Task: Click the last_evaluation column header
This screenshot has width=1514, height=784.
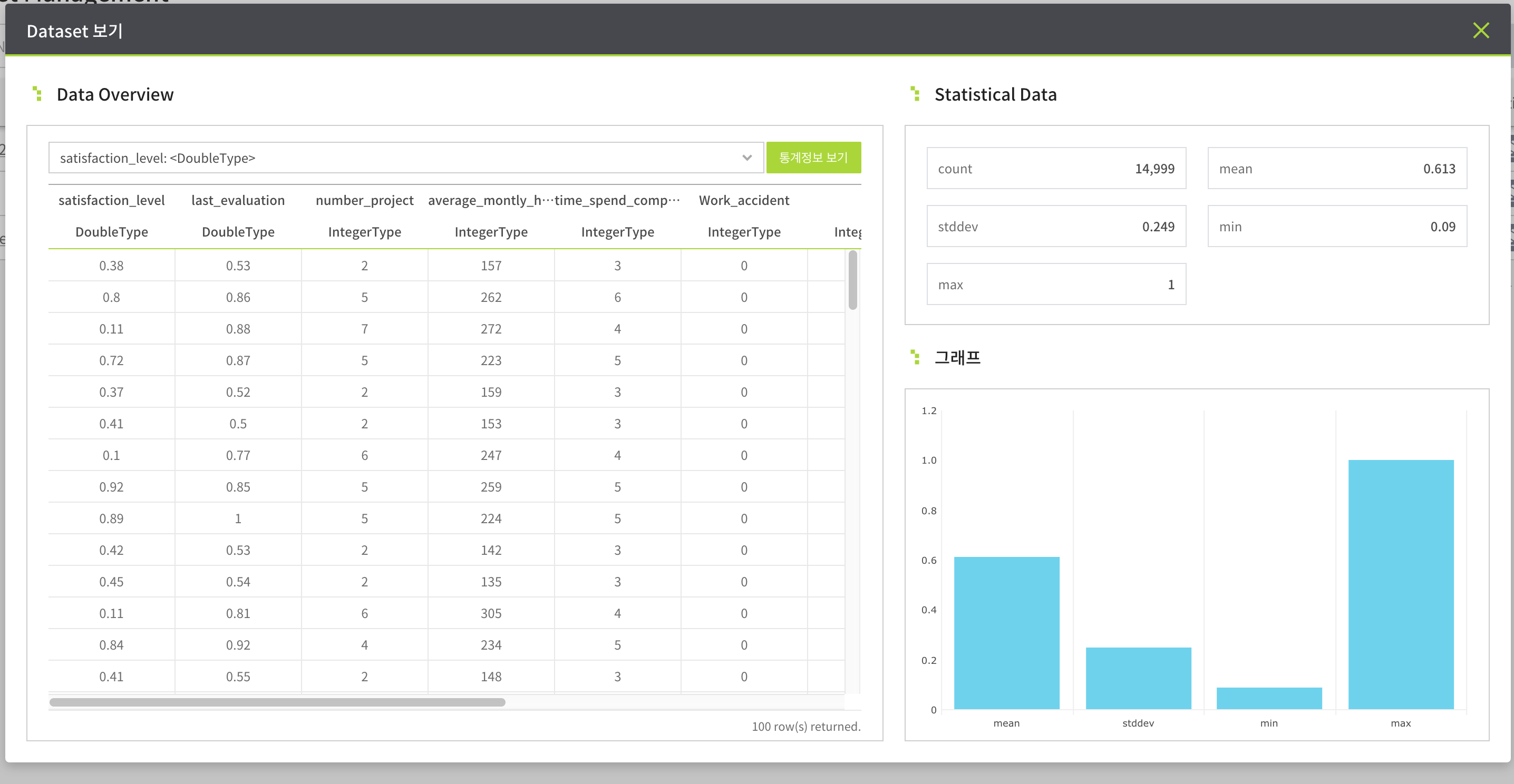Action: (x=238, y=200)
